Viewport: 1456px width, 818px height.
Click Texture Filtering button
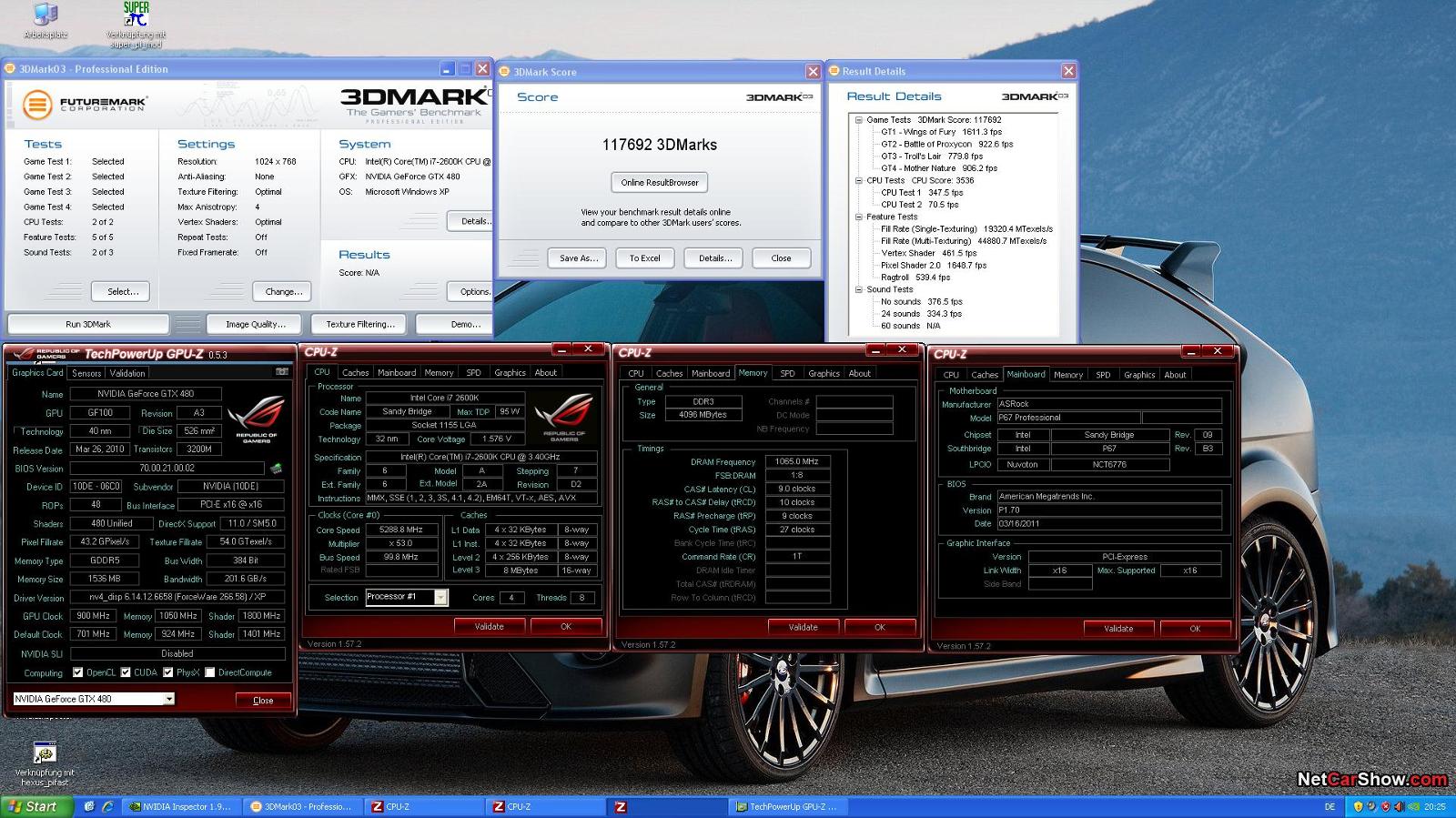(x=360, y=324)
